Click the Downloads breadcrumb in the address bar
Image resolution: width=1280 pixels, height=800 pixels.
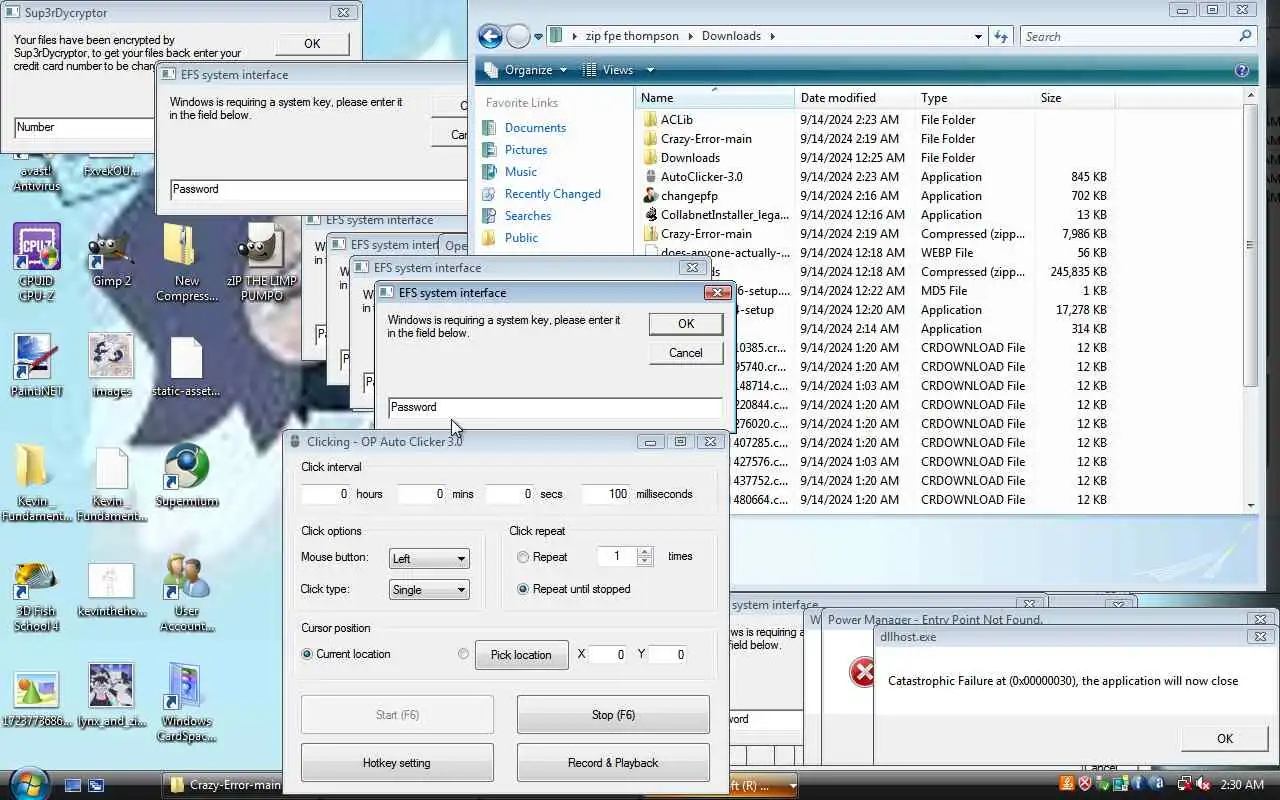point(731,36)
